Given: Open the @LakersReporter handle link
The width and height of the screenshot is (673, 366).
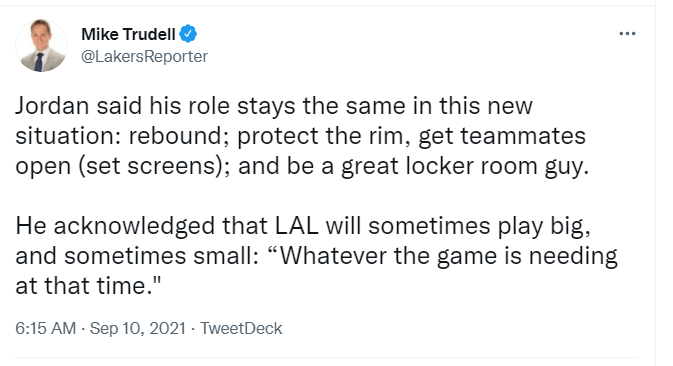Looking at the screenshot, I should tap(144, 56).
